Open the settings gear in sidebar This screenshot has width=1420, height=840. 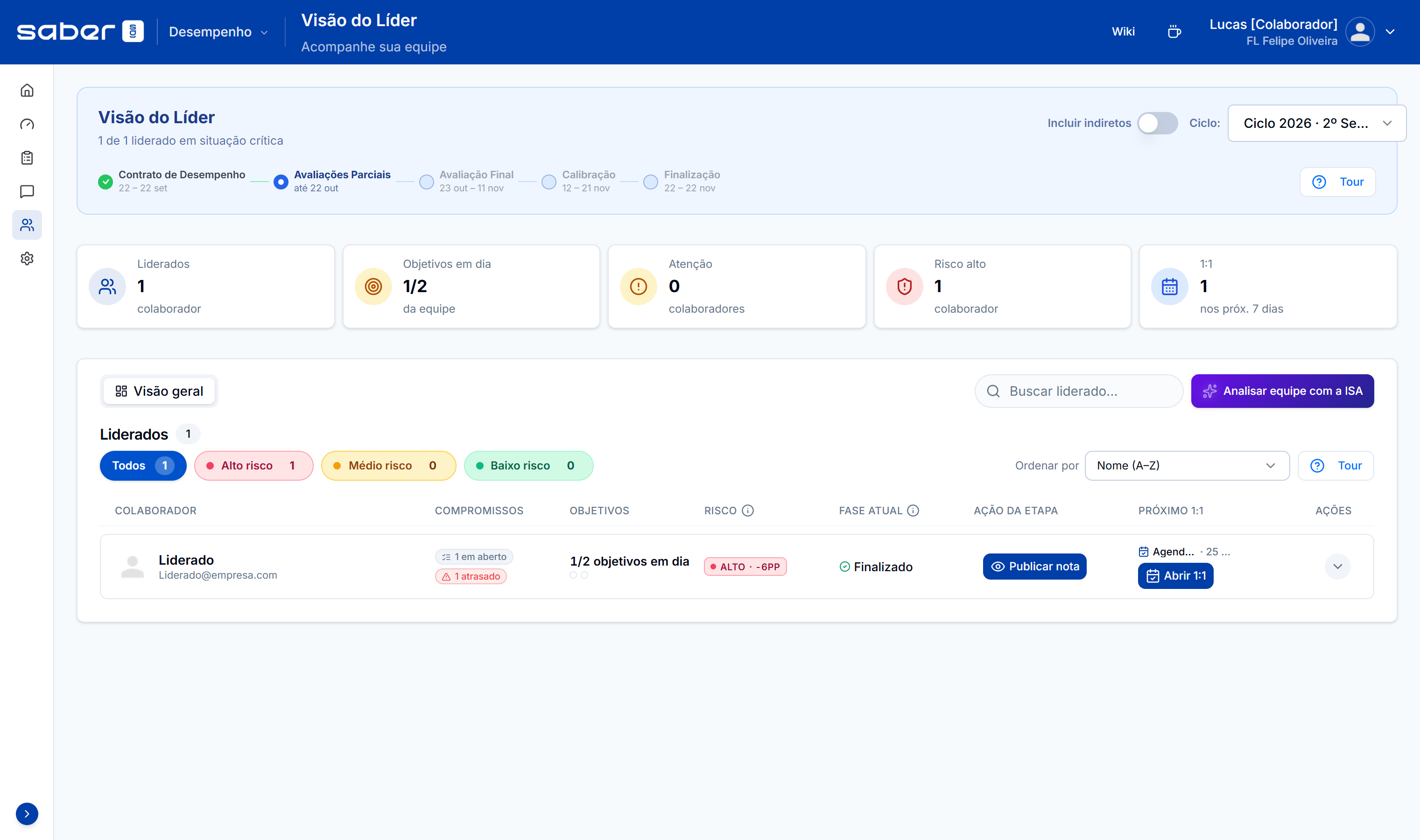point(27,259)
